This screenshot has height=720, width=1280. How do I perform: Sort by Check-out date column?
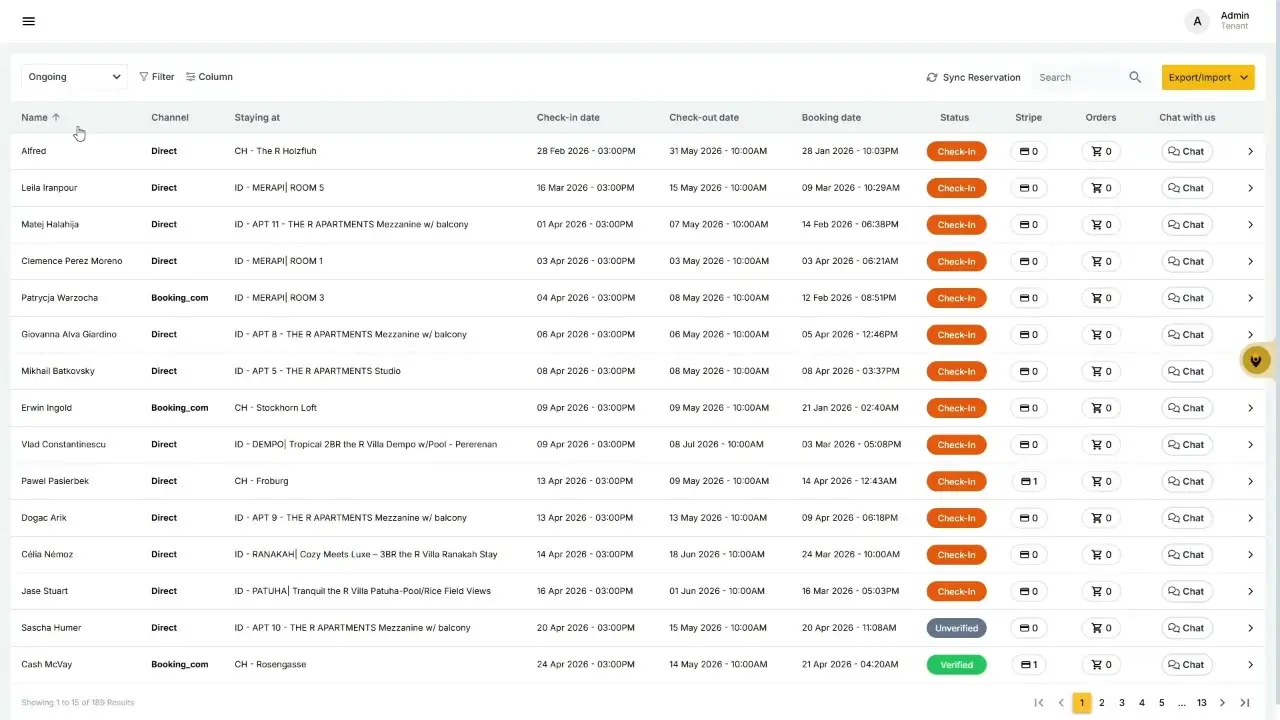coord(704,118)
